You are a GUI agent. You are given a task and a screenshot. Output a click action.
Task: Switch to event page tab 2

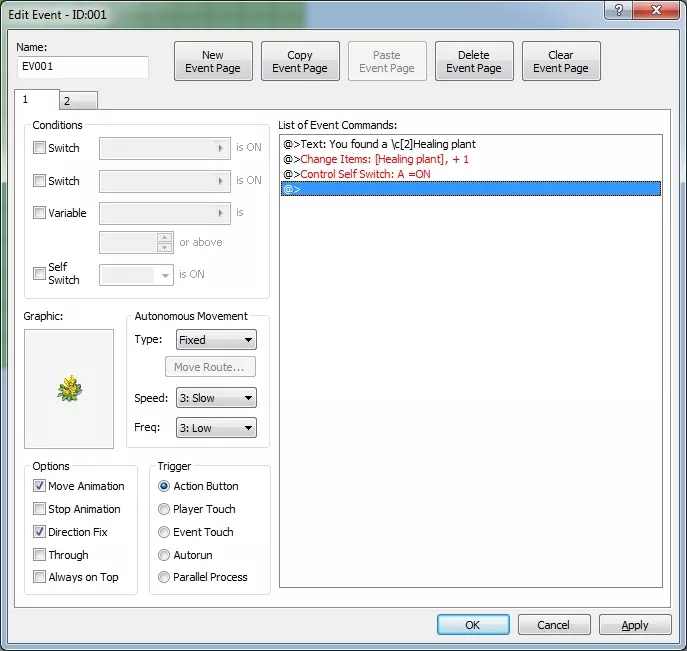click(78, 101)
